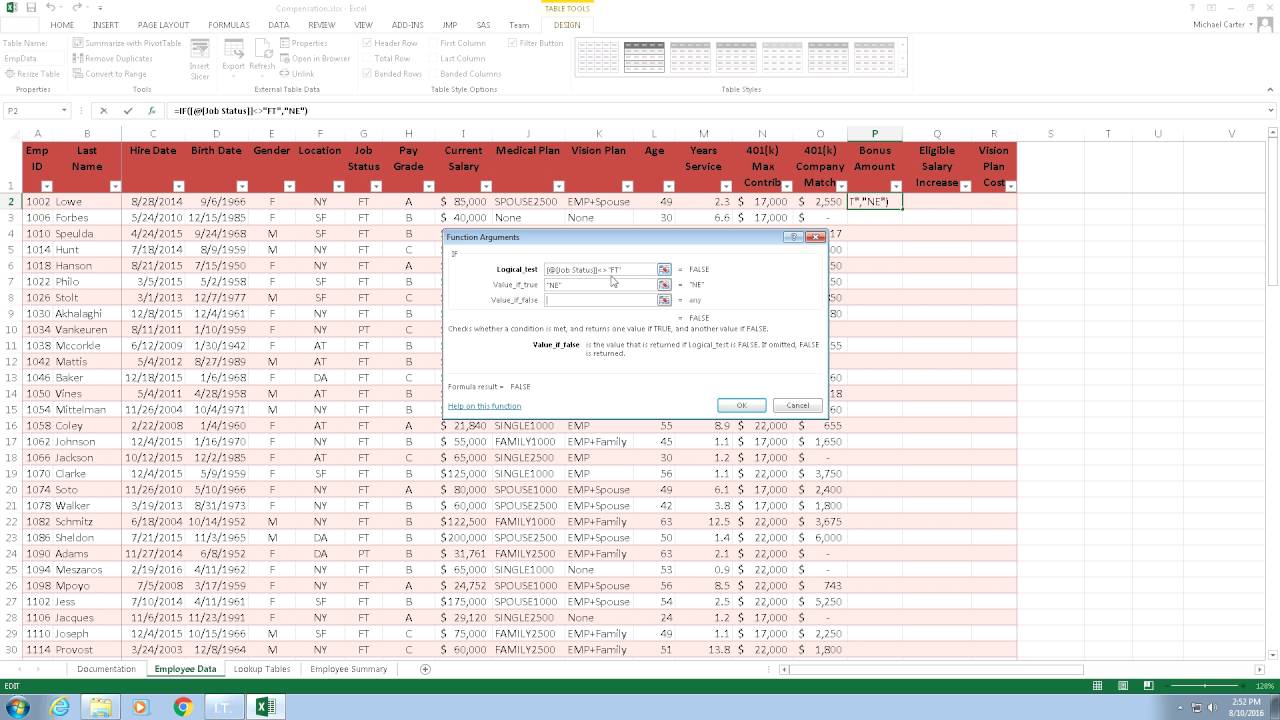Expand the Name Box dropdown arrow
Screen dimensions: 1280x720
[x=64, y=111]
